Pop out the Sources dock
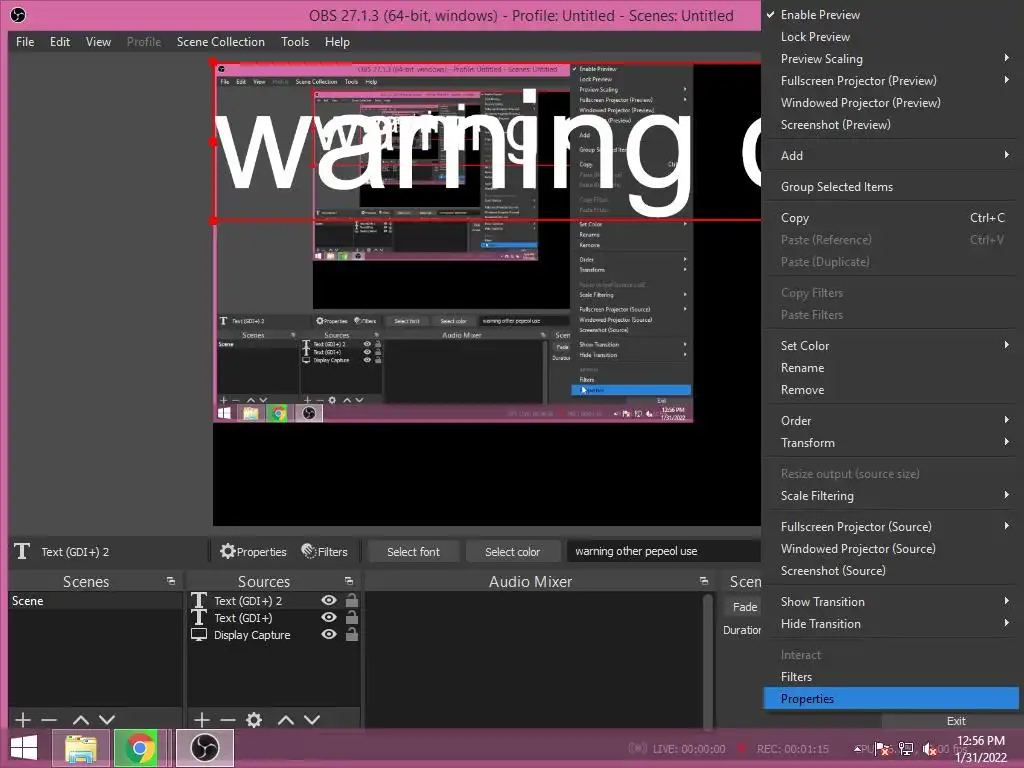Image resolution: width=1024 pixels, height=768 pixels. [x=349, y=581]
